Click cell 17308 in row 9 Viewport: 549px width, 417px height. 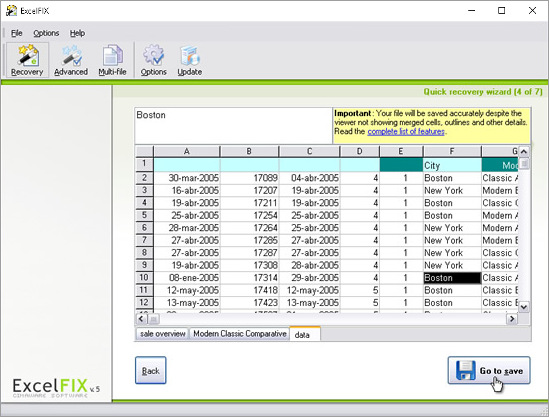click(249, 265)
